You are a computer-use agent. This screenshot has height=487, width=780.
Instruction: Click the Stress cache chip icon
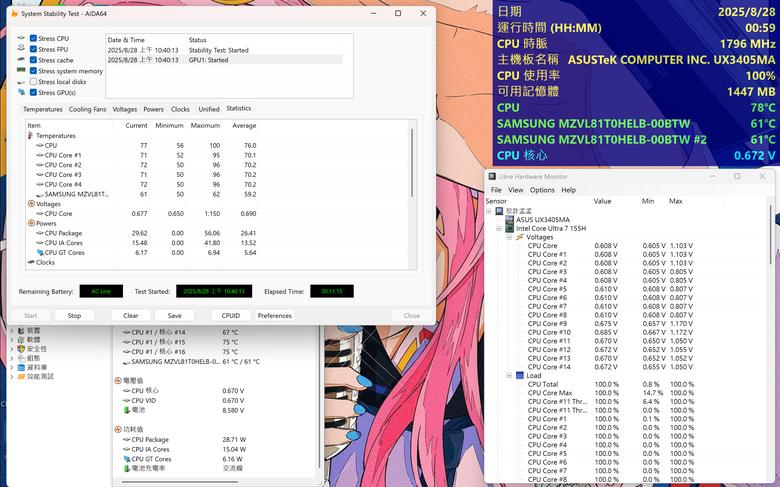pyautogui.click(x=21, y=60)
